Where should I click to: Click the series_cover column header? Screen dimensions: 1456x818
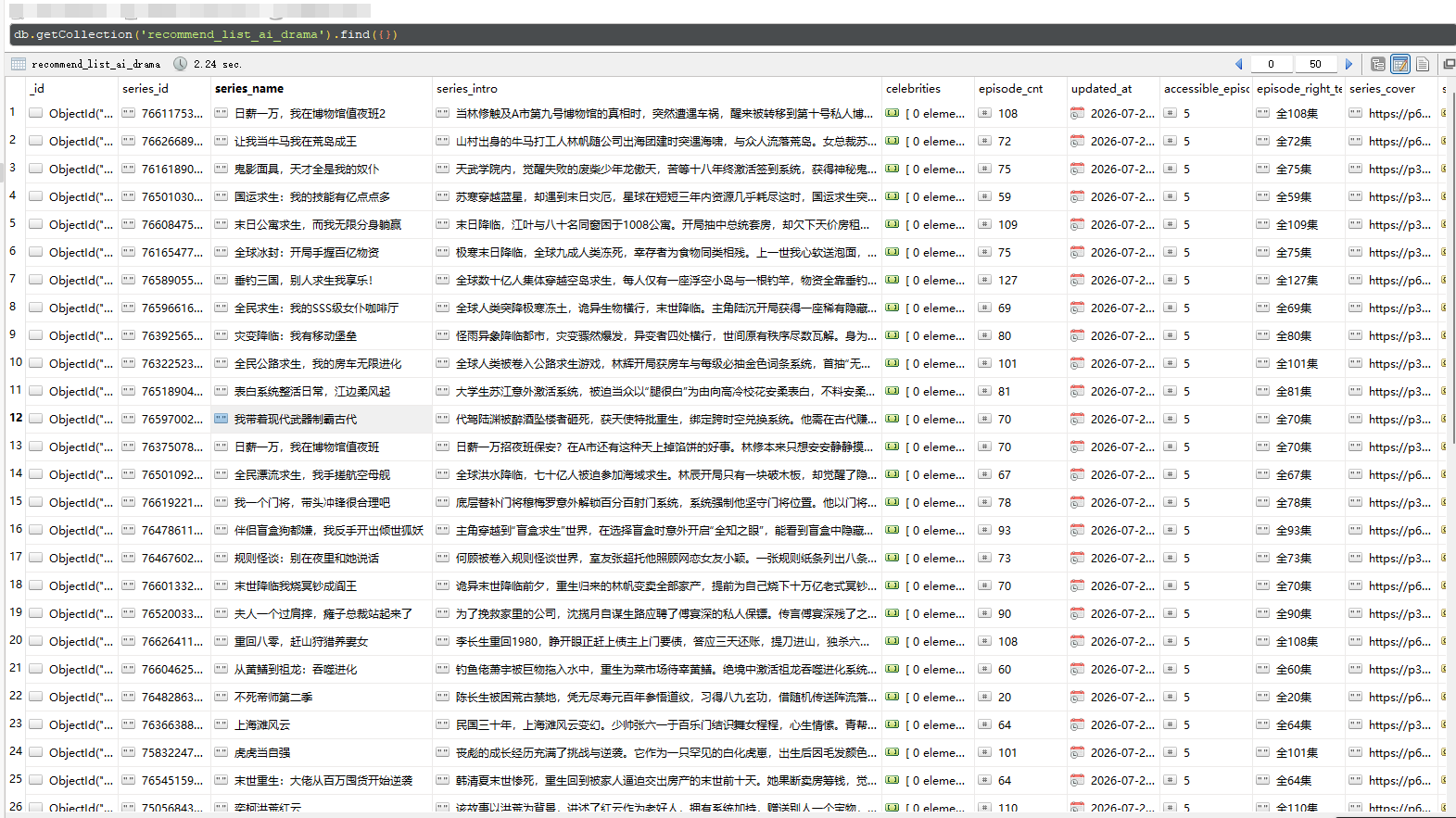[x=1391, y=89]
